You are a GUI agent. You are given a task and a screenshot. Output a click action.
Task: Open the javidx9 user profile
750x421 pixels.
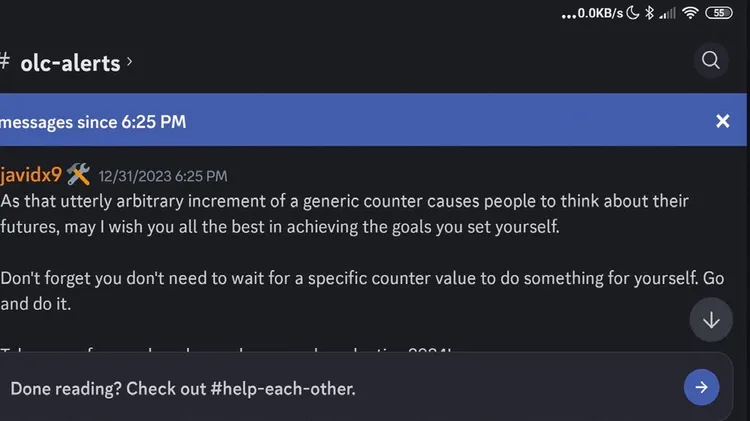point(31,175)
